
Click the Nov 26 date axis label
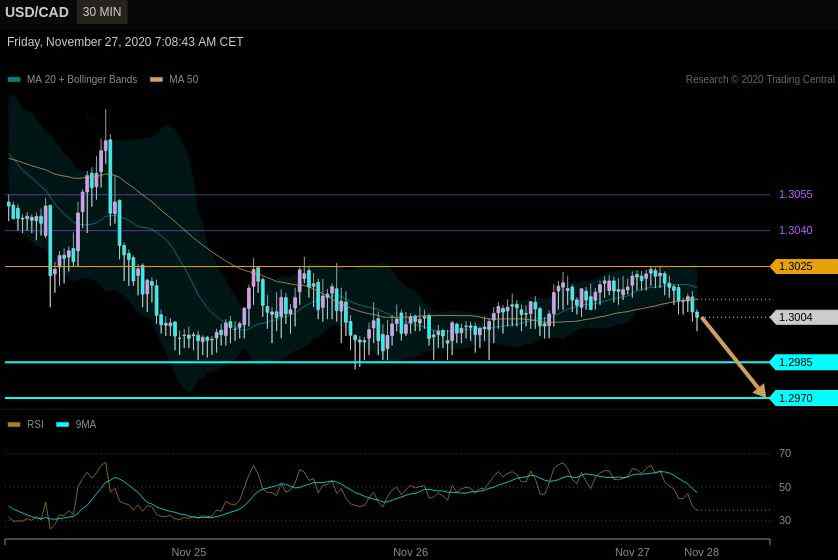pos(410,553)
